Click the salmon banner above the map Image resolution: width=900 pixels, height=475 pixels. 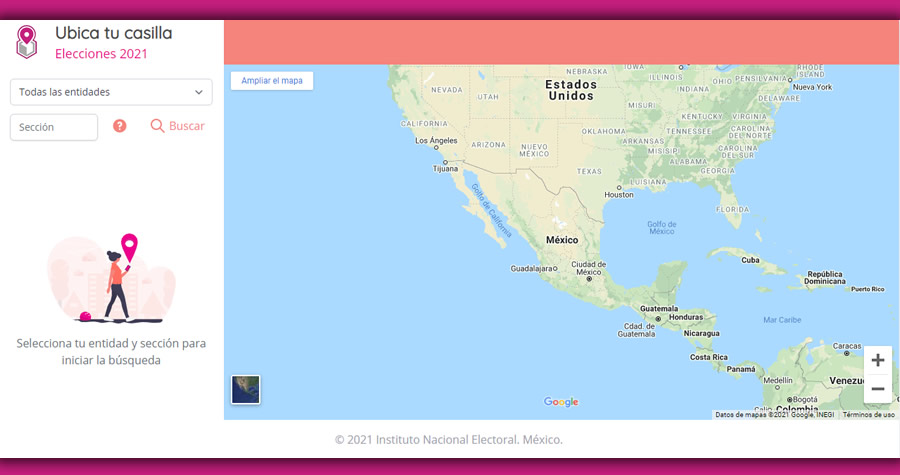(561, 42)
